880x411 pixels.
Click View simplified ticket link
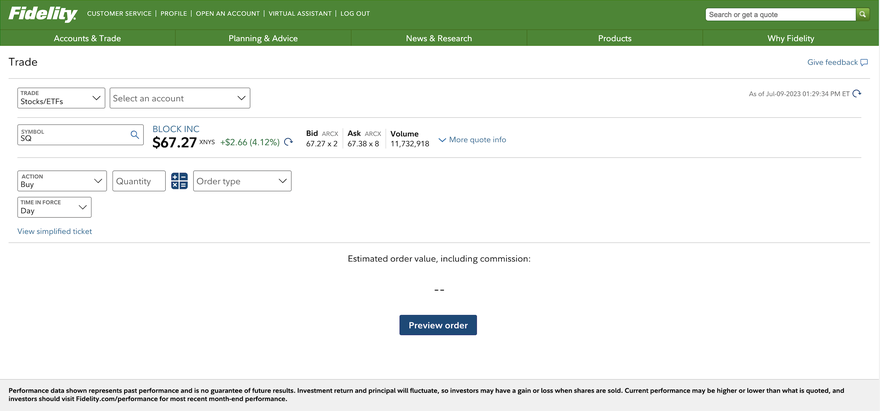tap(54, 231)
